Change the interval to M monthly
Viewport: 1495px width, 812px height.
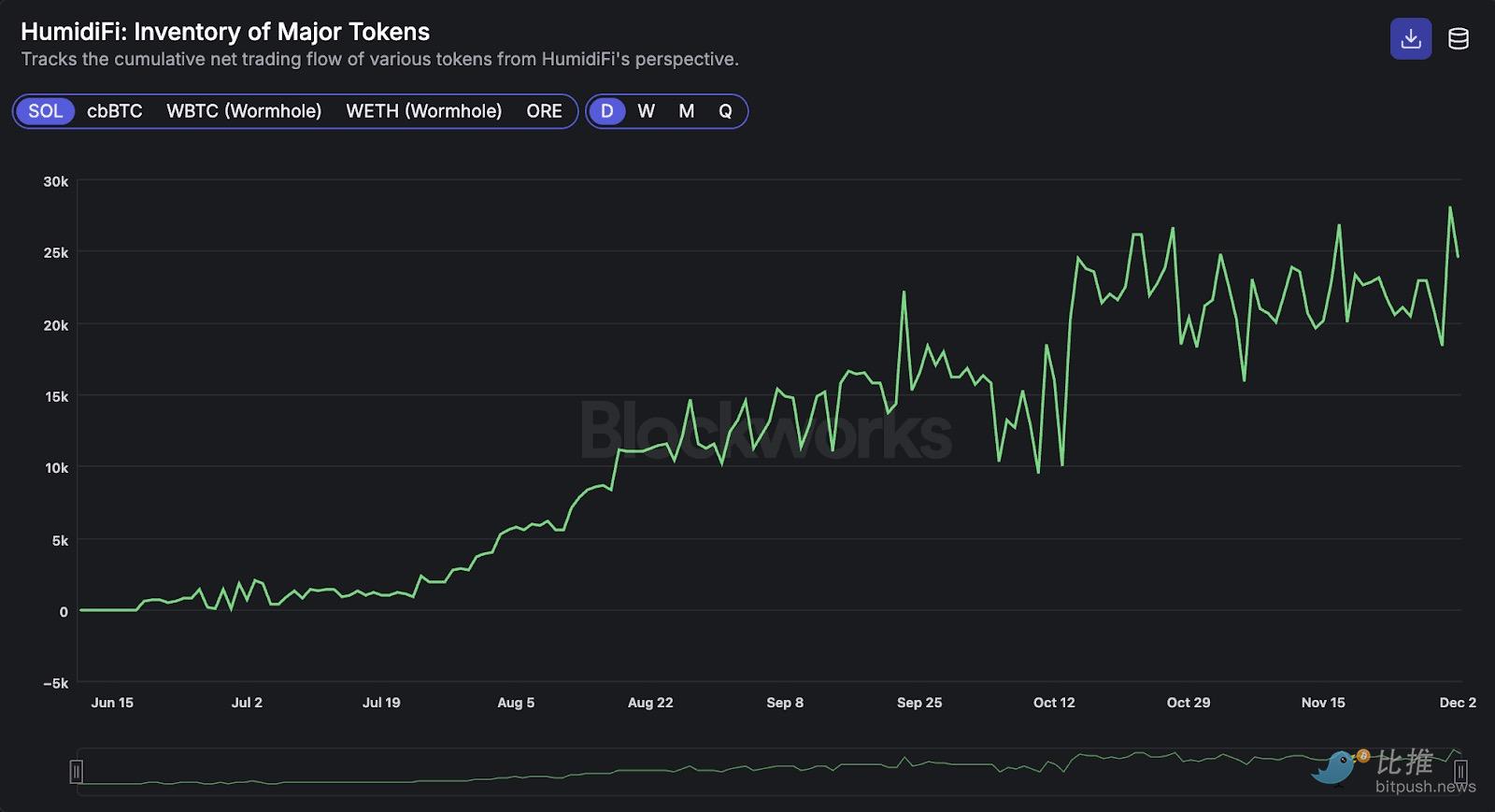tap(686, 111)
